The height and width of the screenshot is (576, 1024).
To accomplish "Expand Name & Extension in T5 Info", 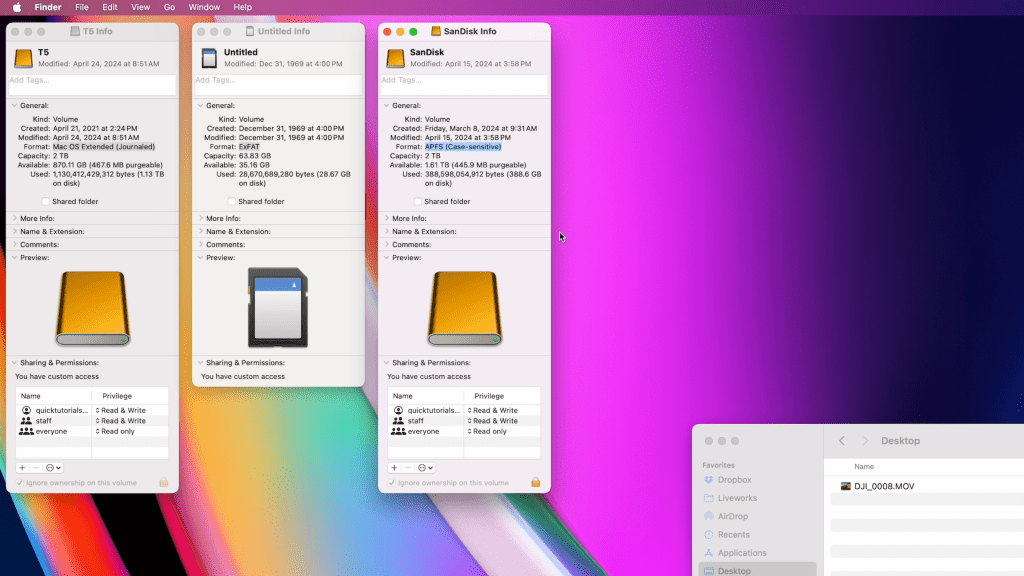I will coord(14,231).
